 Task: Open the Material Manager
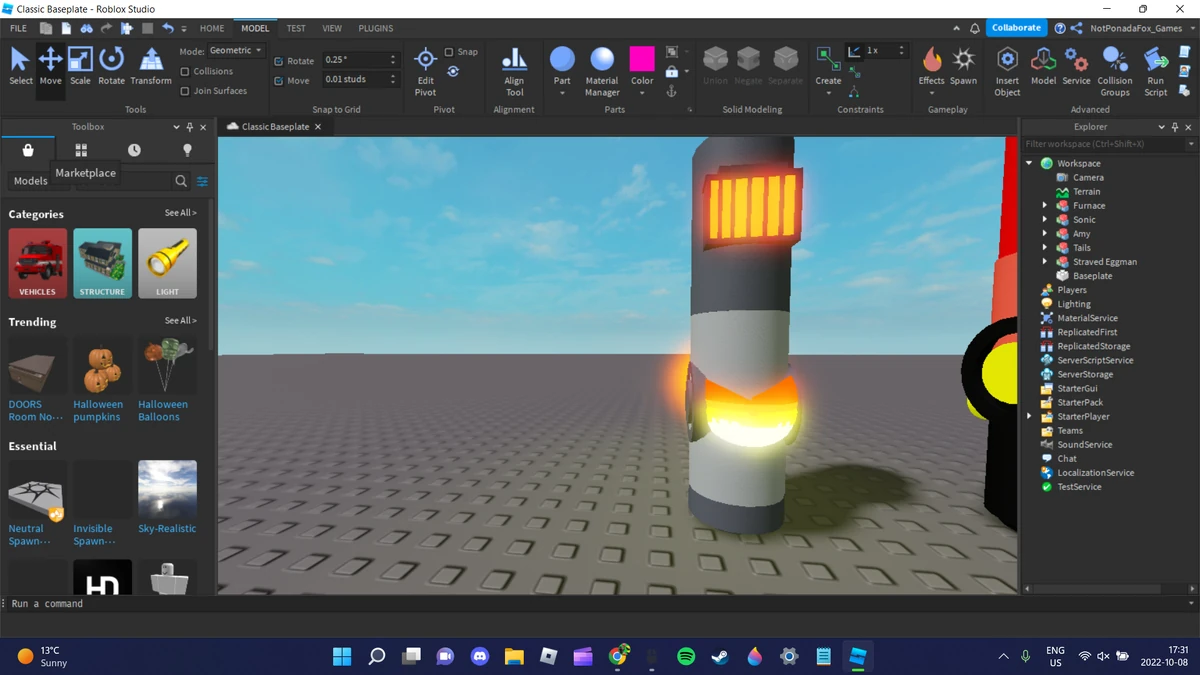[x=601, y=68]
